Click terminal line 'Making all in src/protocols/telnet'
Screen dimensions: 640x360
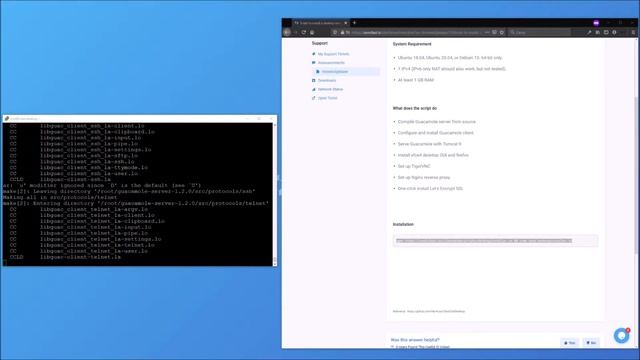(x=60, y=197)
